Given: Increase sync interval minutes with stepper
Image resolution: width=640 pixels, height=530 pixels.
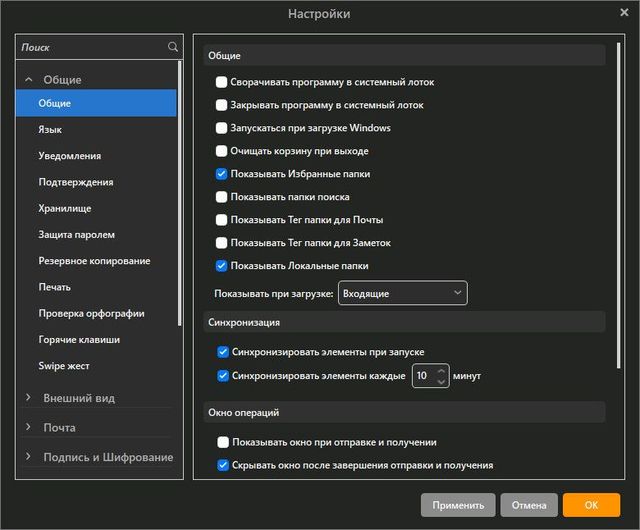Looking at the screenshot, I should tap(442, 371).
